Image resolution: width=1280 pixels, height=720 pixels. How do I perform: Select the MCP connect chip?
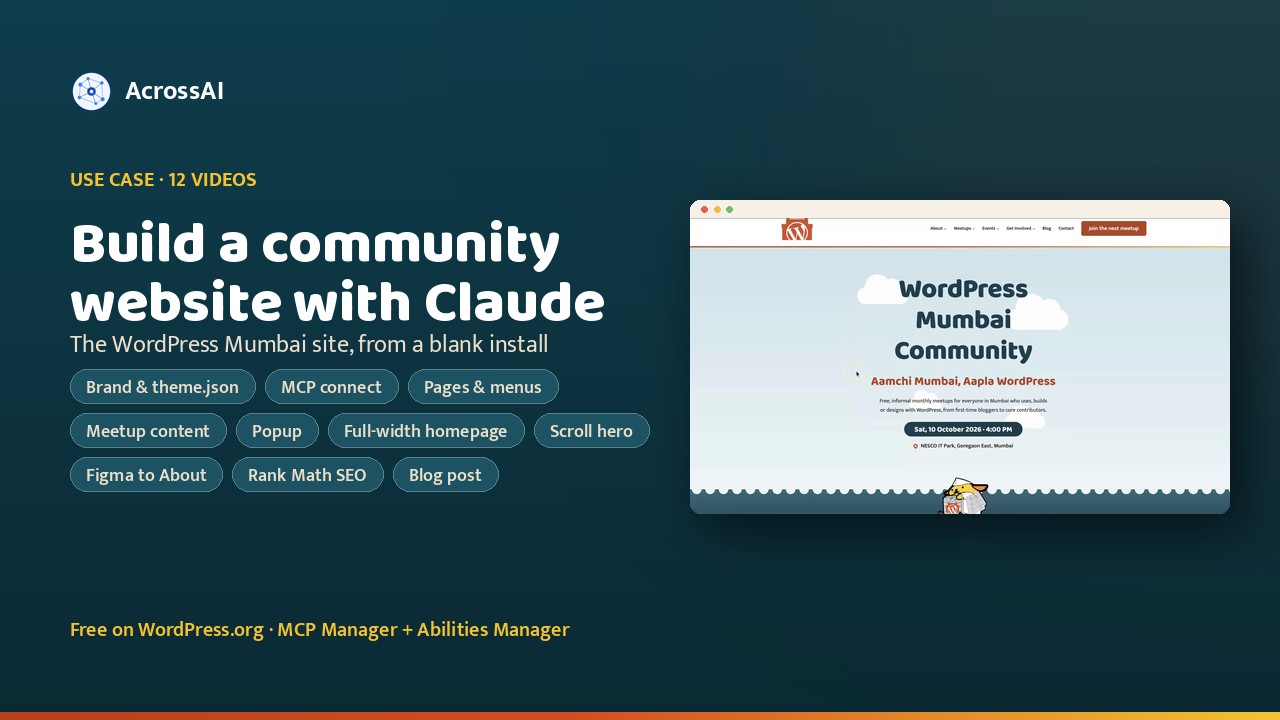(332, 387)
